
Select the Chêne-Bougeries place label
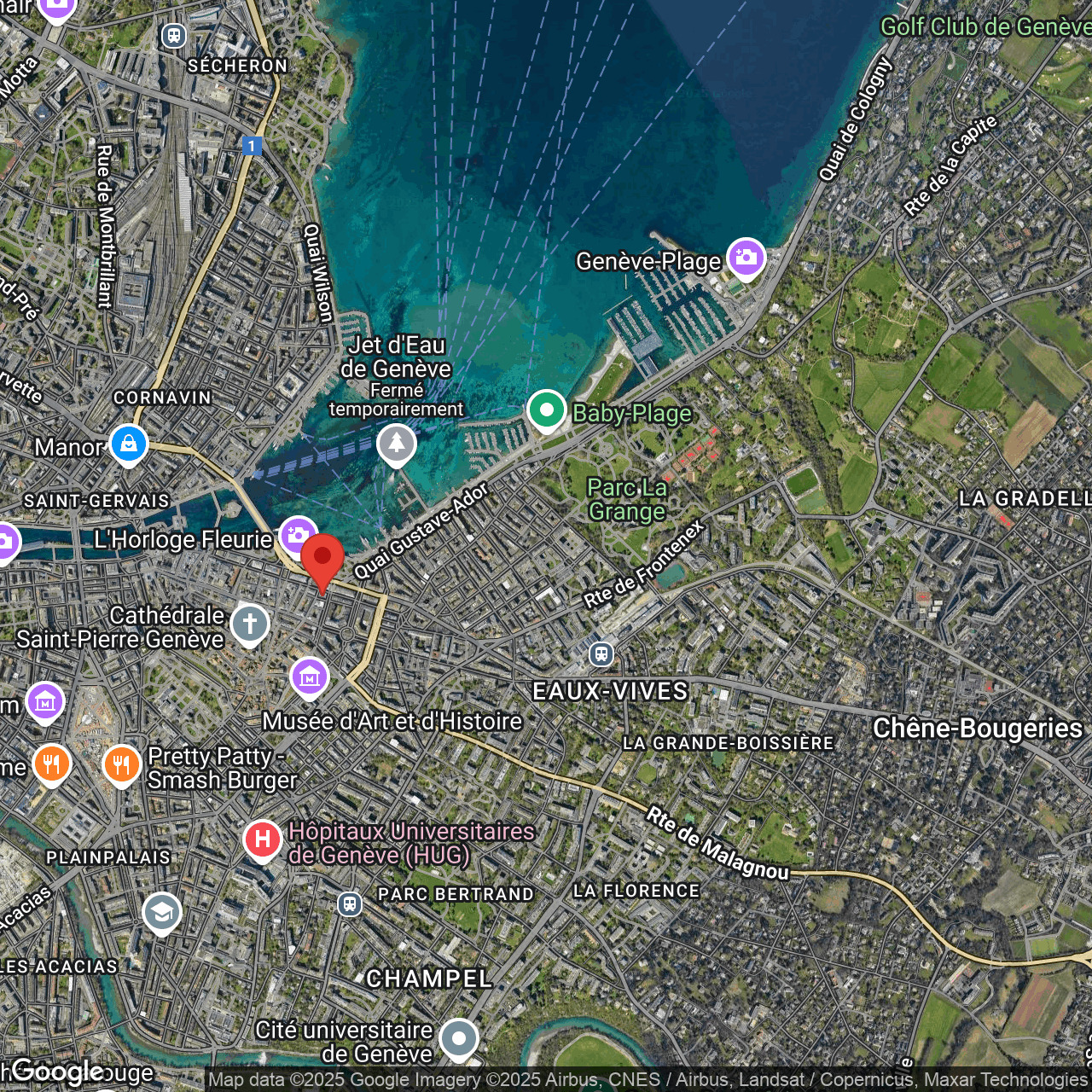click(978, 728)
